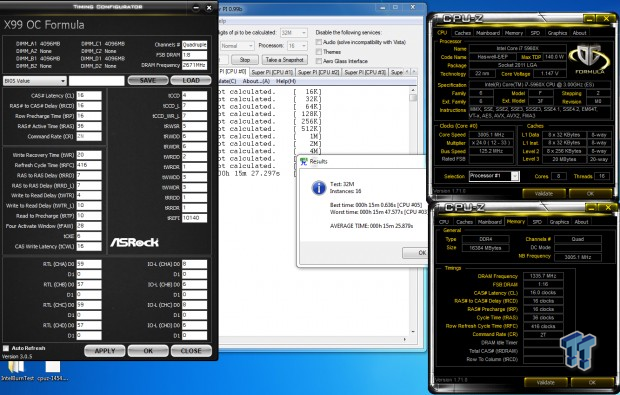Click the tCCD field in Timing Configurator

[195, 95]
